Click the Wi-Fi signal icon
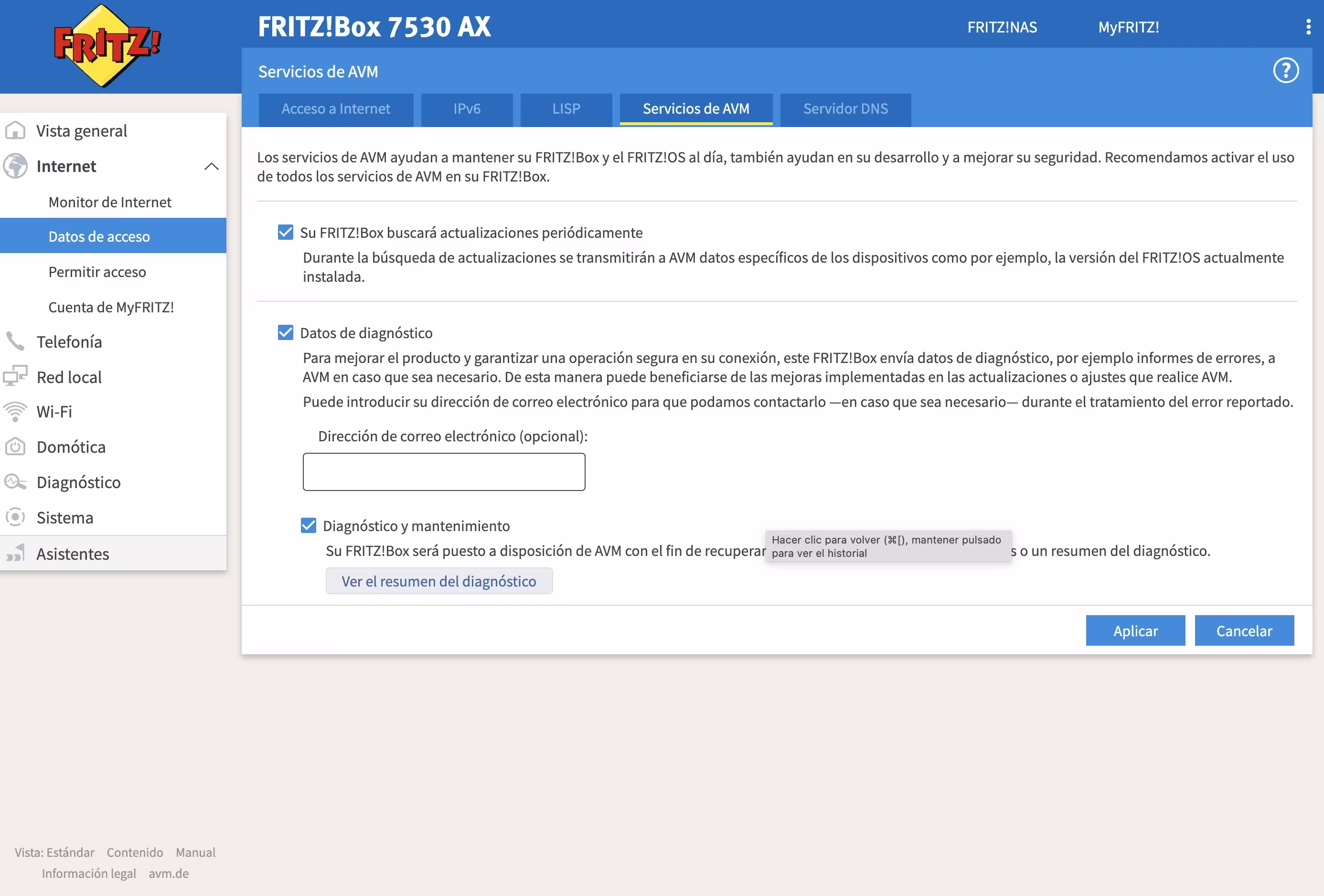This screenshot has width=1324, height=896. click(15, 411)
